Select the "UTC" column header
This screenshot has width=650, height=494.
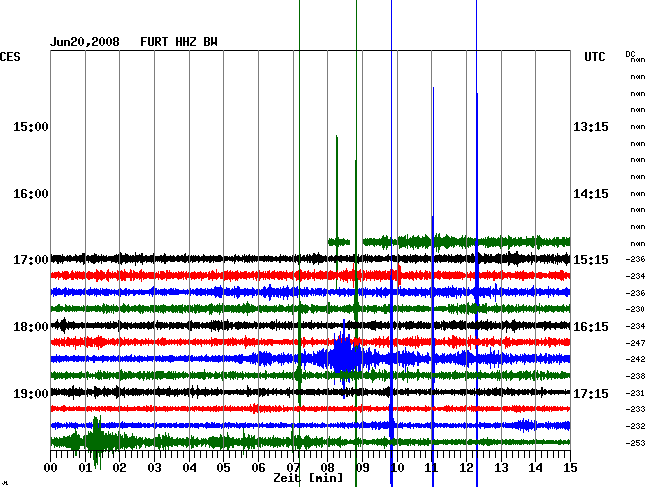(594, 57)
